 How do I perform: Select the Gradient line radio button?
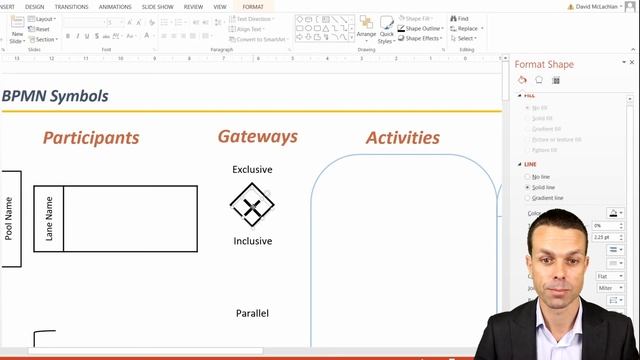click(x=527, y=198)
